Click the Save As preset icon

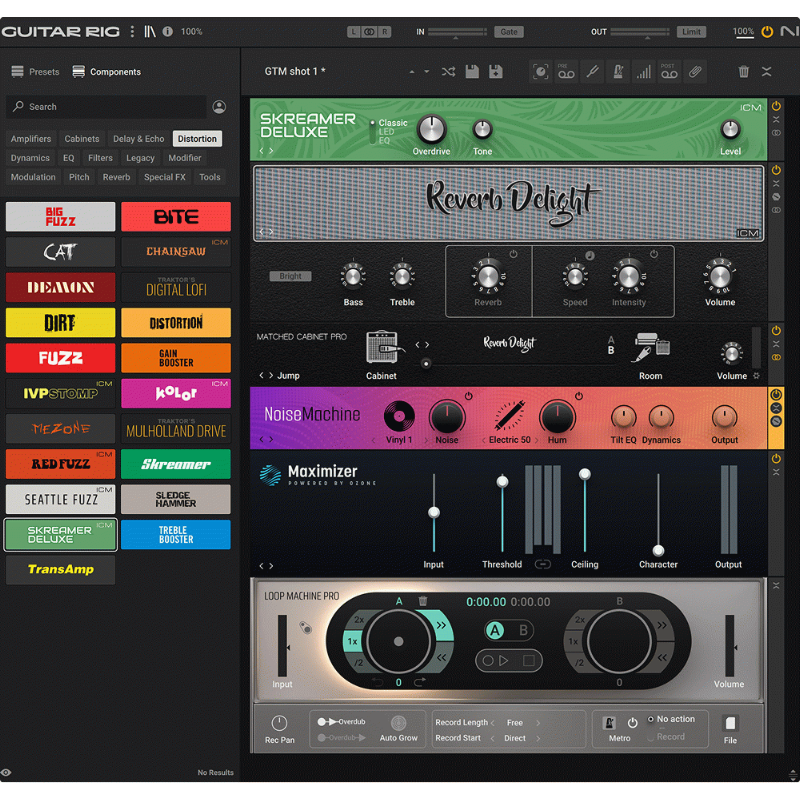(x=496, y=71)
